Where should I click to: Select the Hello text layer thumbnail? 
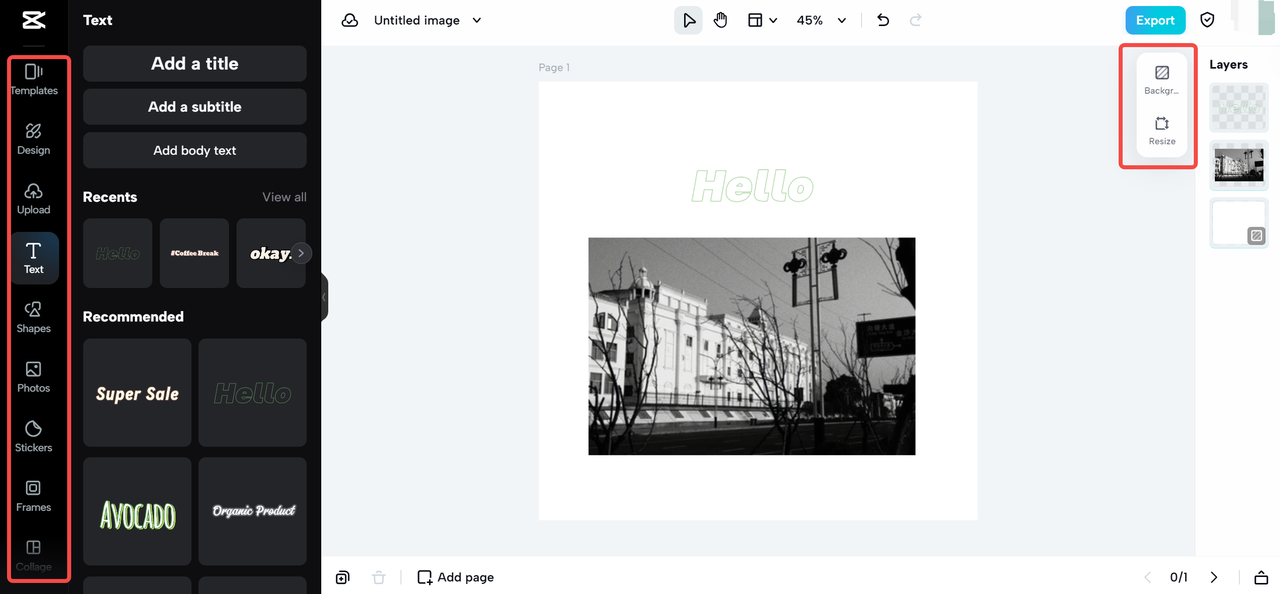click(x=1239, y=108)
